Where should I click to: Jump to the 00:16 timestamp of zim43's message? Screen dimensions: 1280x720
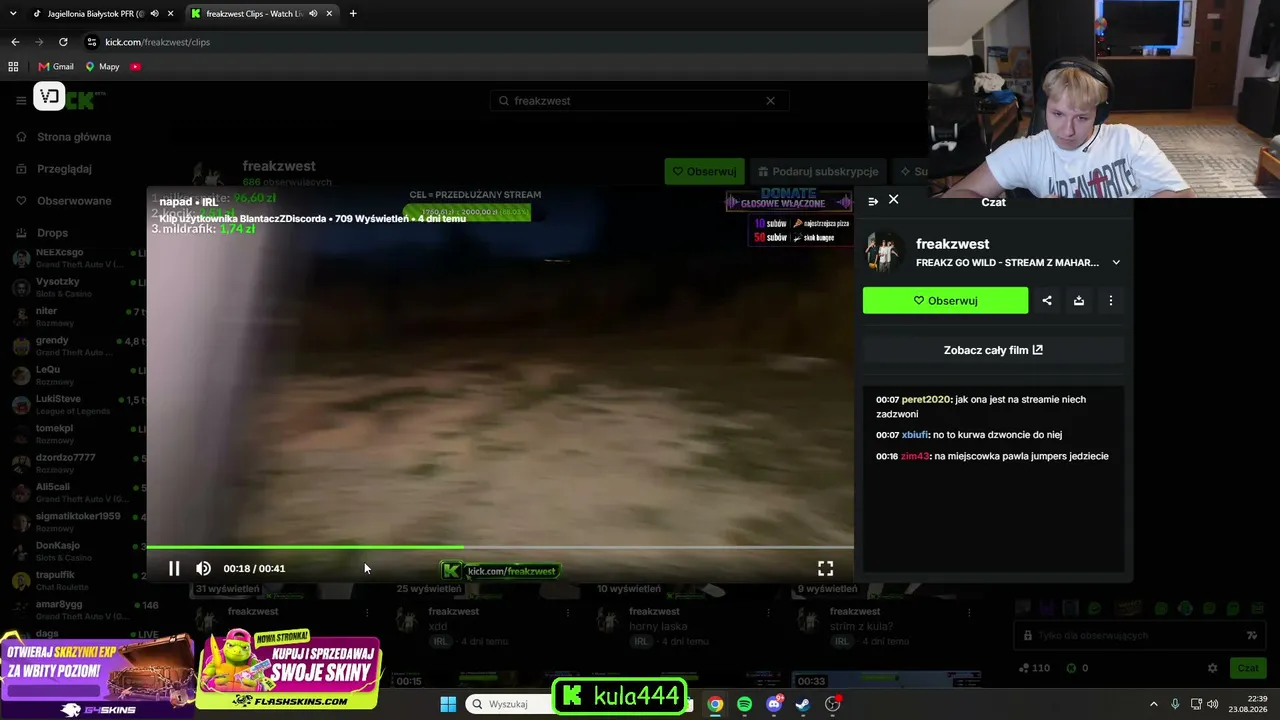tap(887, 456)
